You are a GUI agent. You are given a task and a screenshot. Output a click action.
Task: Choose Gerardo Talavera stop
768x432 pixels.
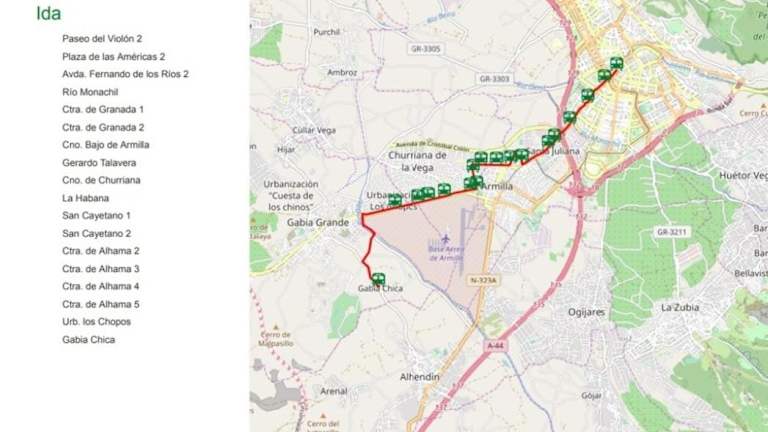[x=99, y=163]
